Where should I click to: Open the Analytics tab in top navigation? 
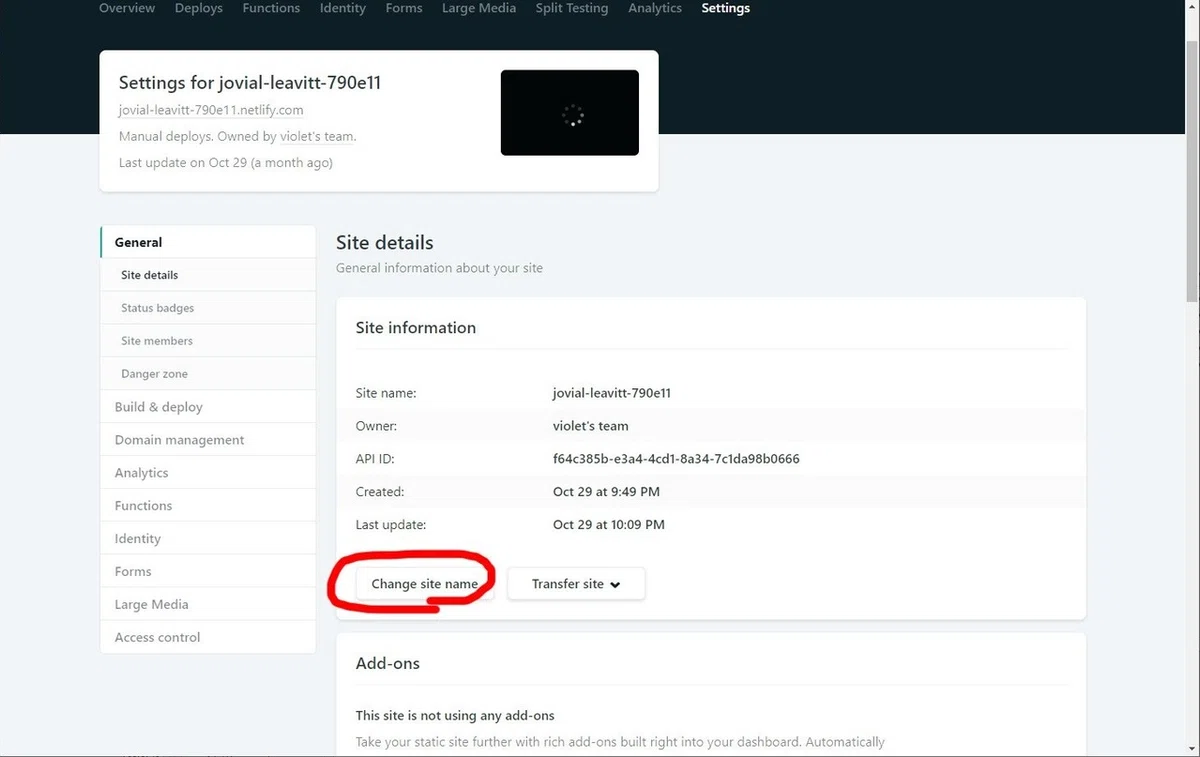tap(655, 8)
